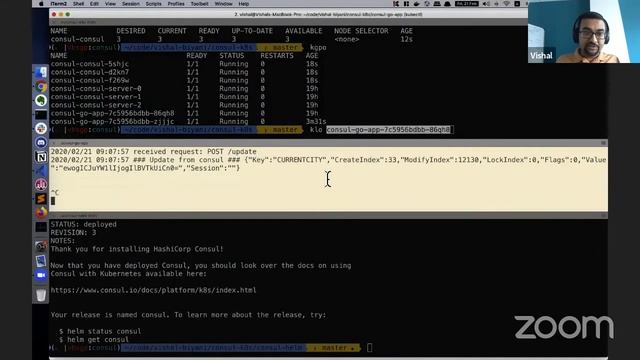Click the Docker whale menu bar icon
640x360 pixels.
click(x=416, y=4)
